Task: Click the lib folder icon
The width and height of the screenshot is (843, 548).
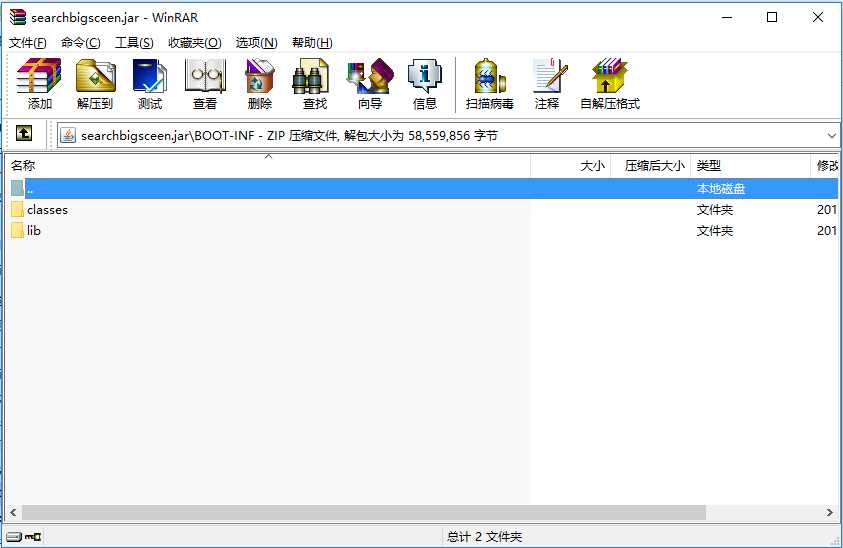Action: coord(17,230)
